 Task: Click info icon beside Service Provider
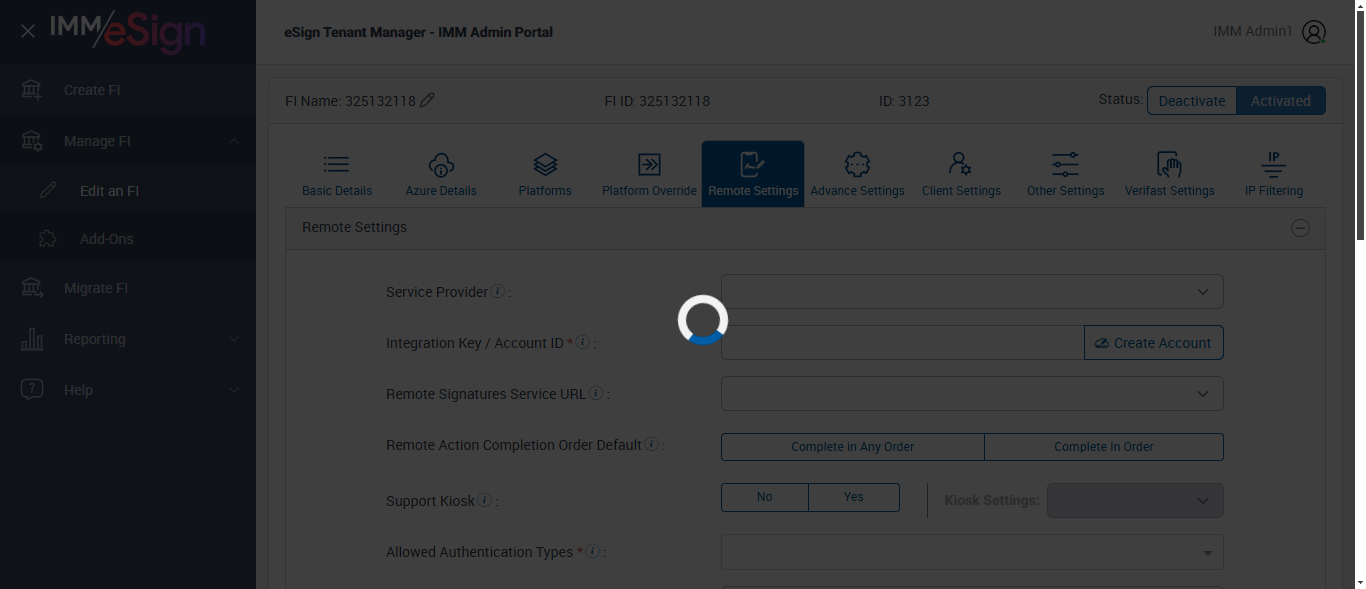[498, 291]
